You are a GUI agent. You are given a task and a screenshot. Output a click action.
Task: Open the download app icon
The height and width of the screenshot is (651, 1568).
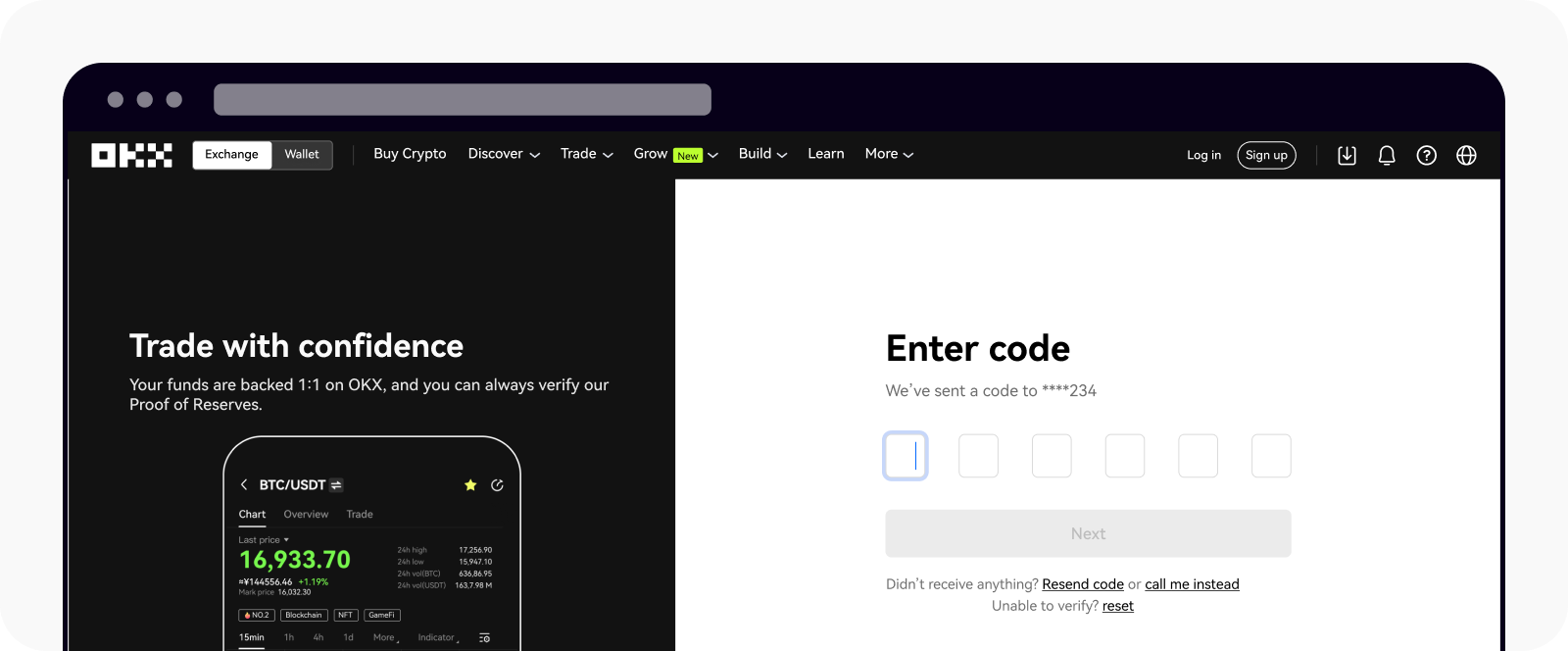pos(1347,155)
